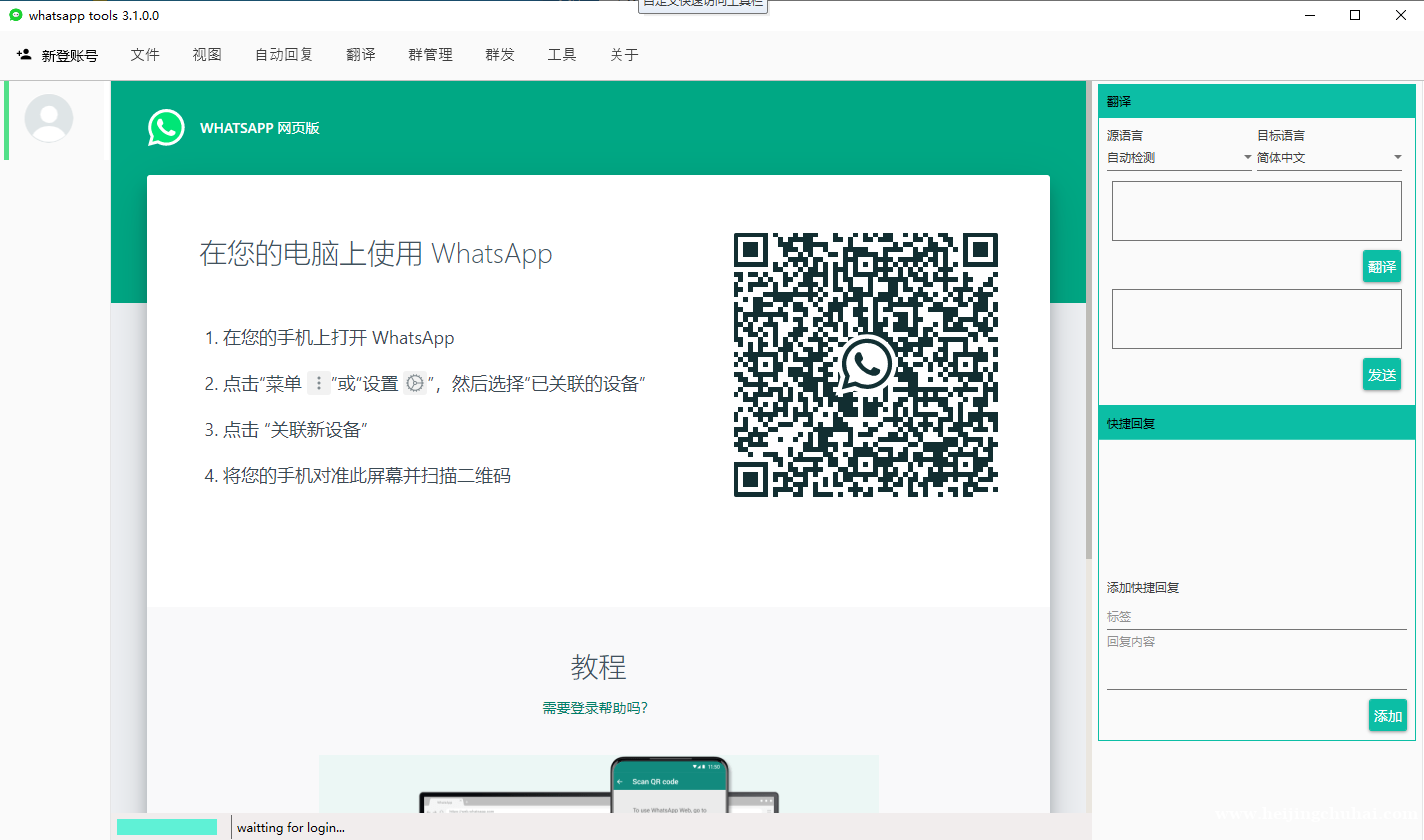Click the menu dots icon in step 2
The width and height of the screenshot is (1424, 840).
[x=318, y=384]
